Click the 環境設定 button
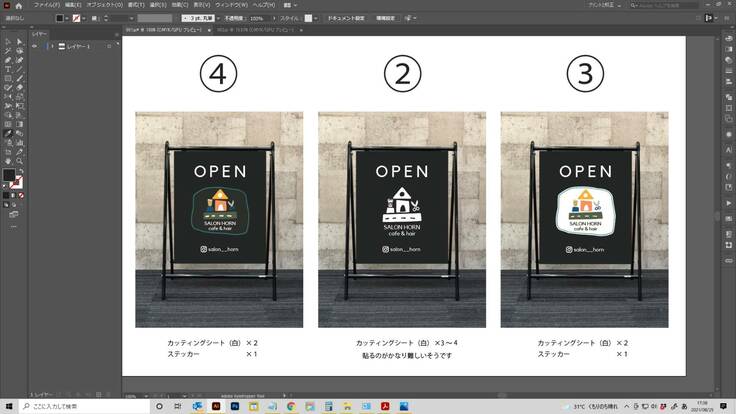 tap(384, 18)
